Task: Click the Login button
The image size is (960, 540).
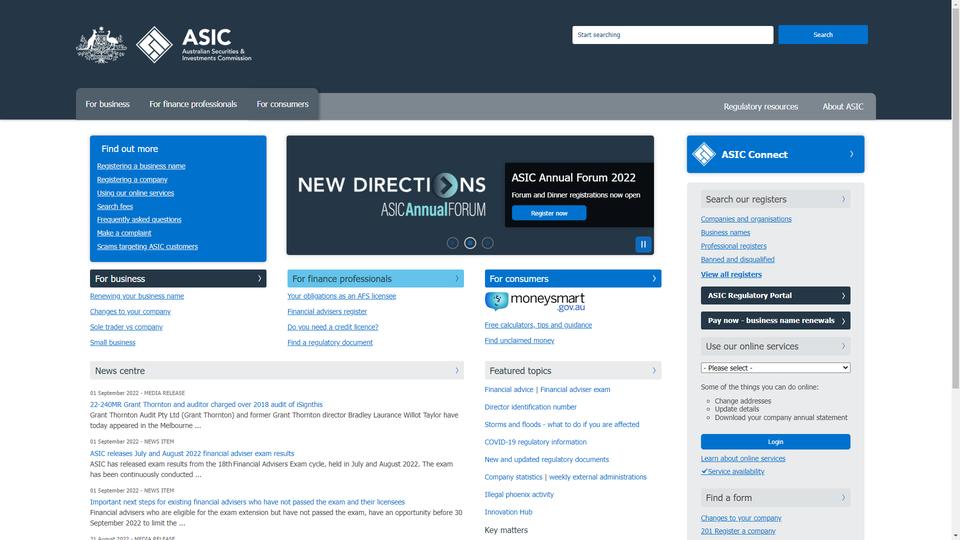Action: (x=775, y=441)
